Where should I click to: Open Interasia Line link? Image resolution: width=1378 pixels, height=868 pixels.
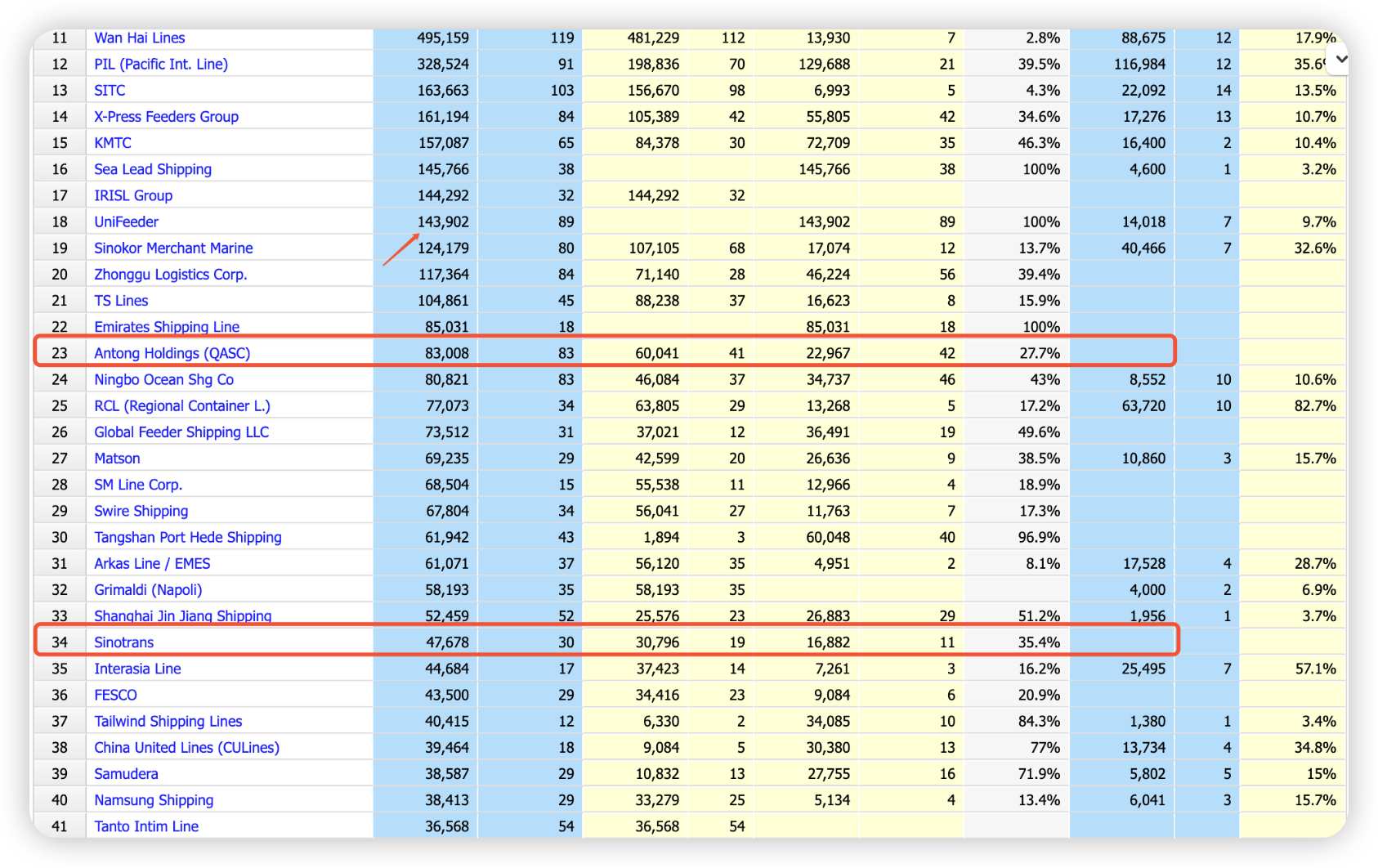pyautogui.click(x=137, y=669)
